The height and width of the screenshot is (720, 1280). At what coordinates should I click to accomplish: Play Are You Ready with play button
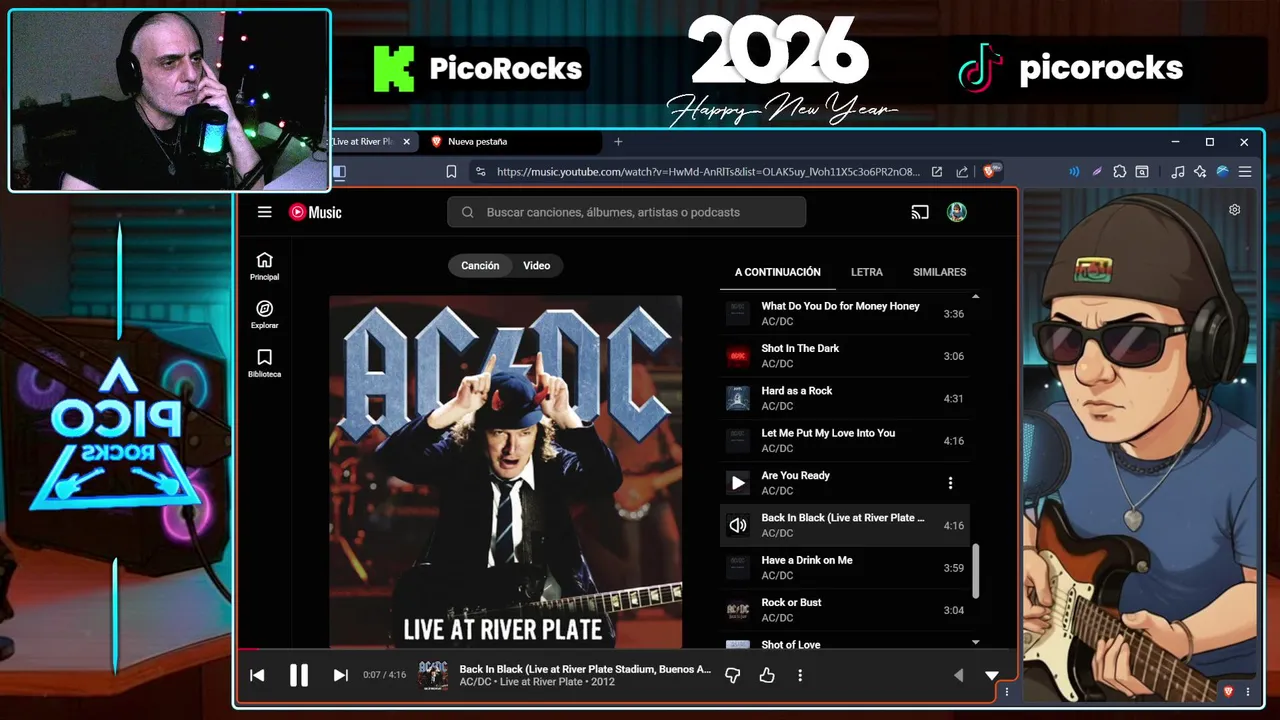click(738, 483)
